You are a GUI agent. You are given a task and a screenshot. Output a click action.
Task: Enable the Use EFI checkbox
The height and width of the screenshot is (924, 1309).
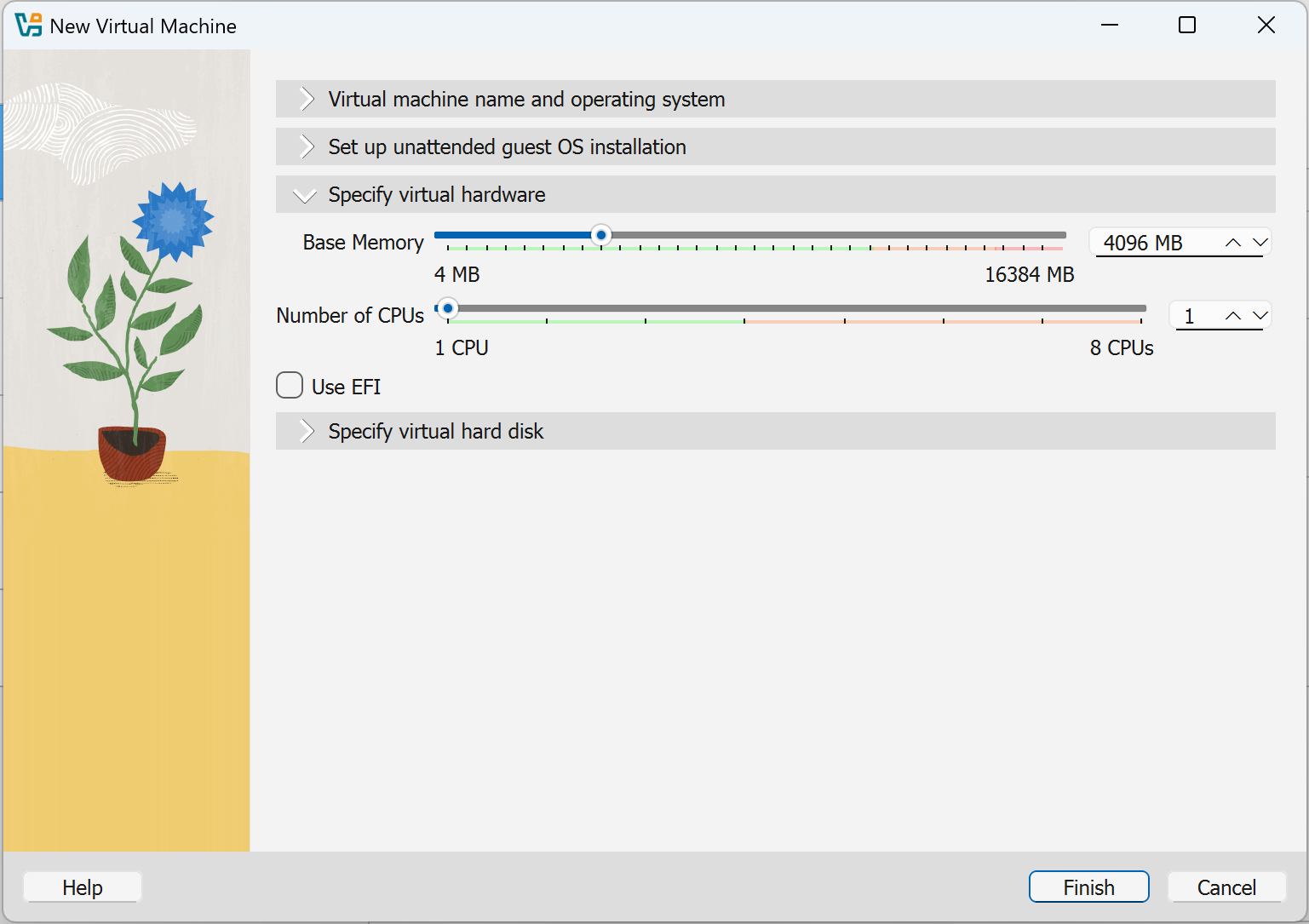pos(290,385)
